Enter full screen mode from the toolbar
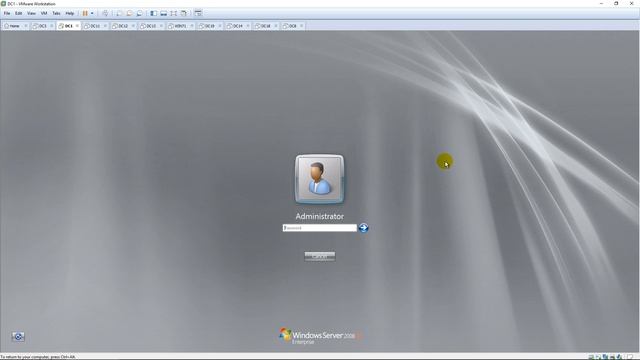640x360 pixels. [x=174, y=13]
